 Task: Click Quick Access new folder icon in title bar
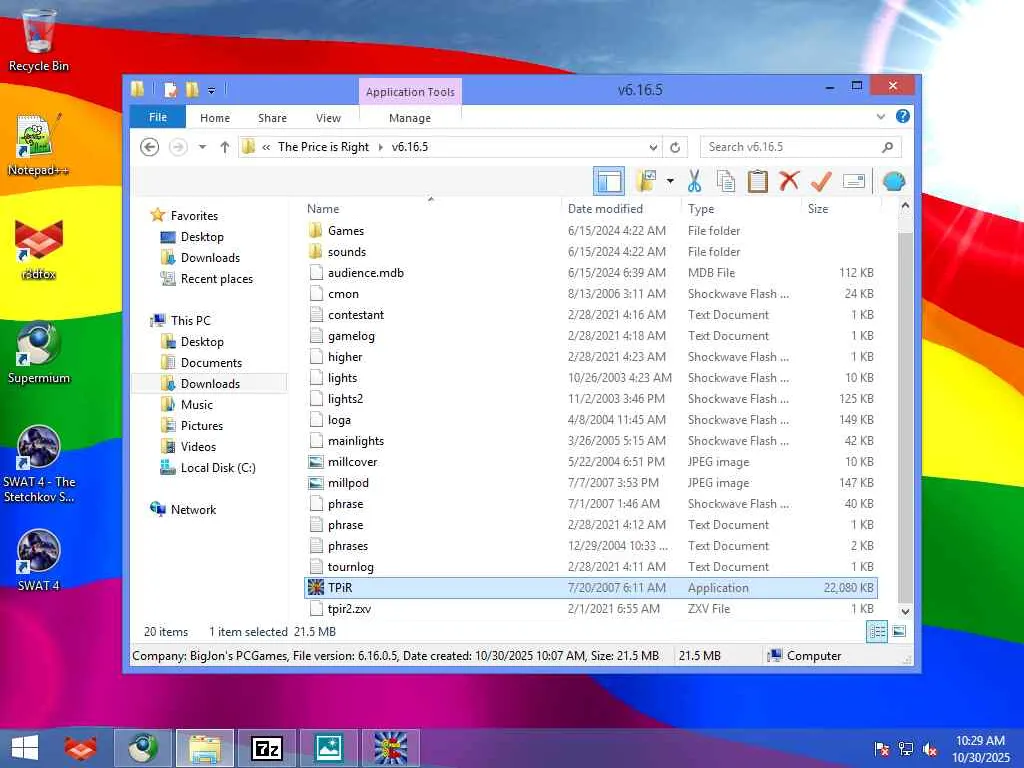tap(192, 89)
